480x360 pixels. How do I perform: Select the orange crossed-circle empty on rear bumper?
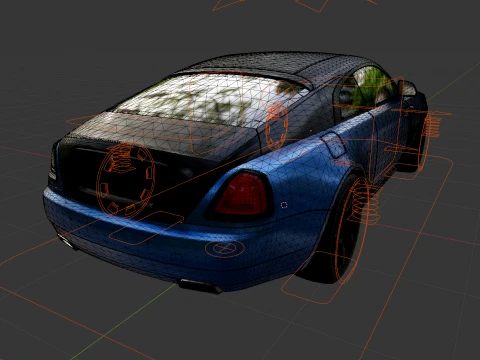tap(224, 248)
